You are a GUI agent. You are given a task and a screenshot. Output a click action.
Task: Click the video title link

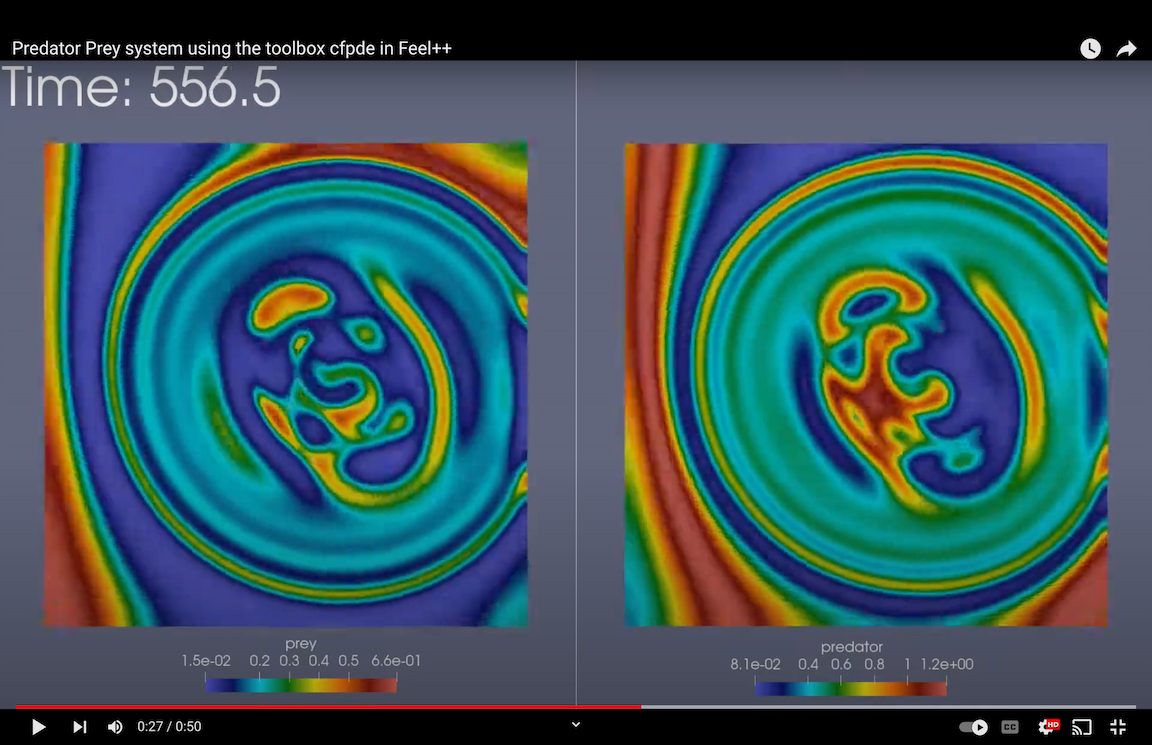(232, 48)
